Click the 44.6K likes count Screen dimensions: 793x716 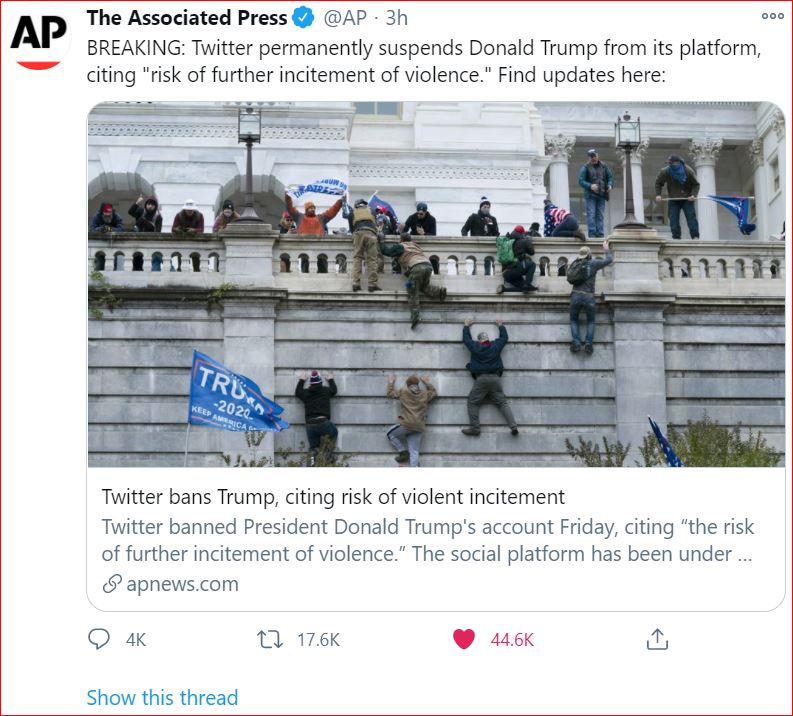[512, 640]
